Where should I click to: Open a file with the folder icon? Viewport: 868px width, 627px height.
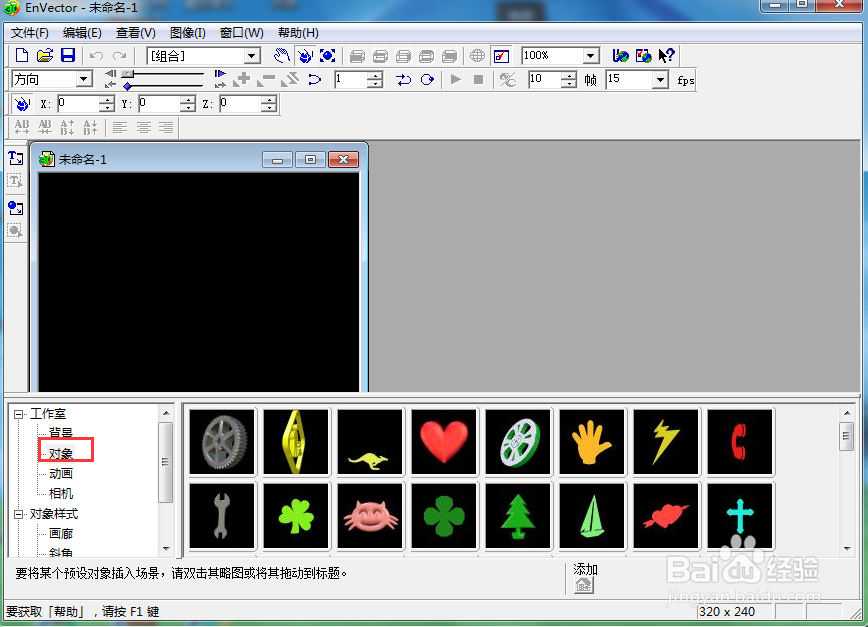[x=45, y=55]
